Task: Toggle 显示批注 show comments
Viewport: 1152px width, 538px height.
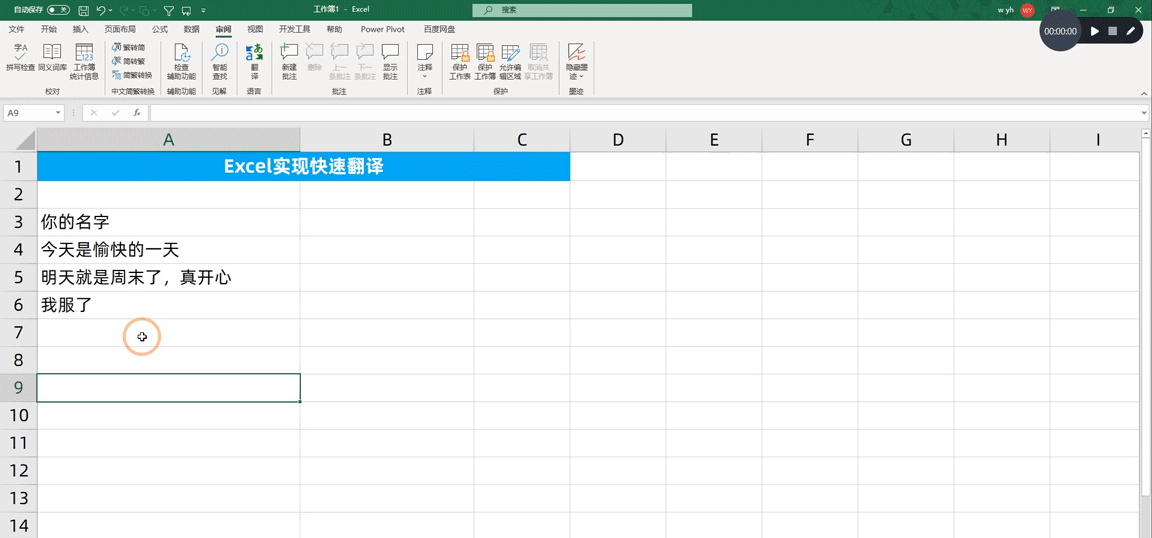Action: (390, 61)
